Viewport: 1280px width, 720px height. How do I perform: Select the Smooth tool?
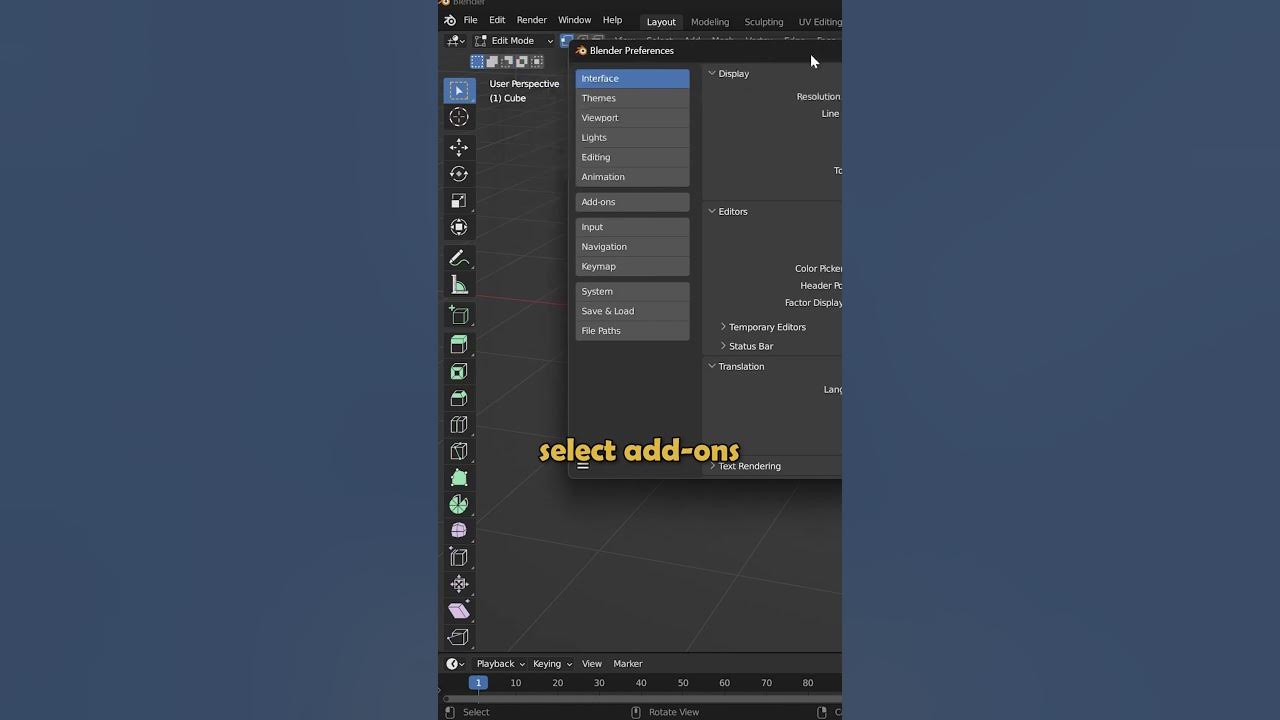pos(459,531)
